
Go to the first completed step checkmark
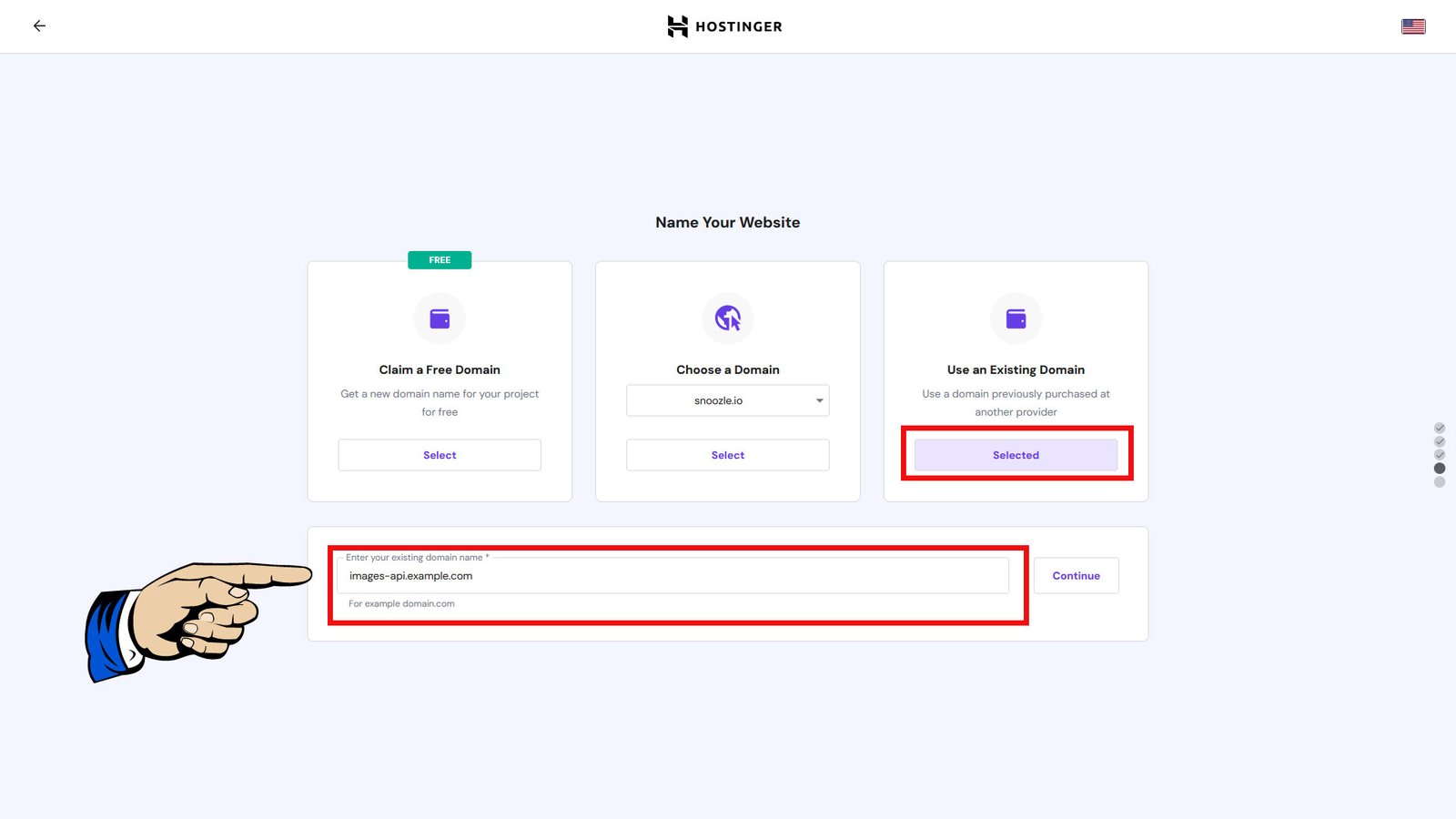[x=1440, y=428]
